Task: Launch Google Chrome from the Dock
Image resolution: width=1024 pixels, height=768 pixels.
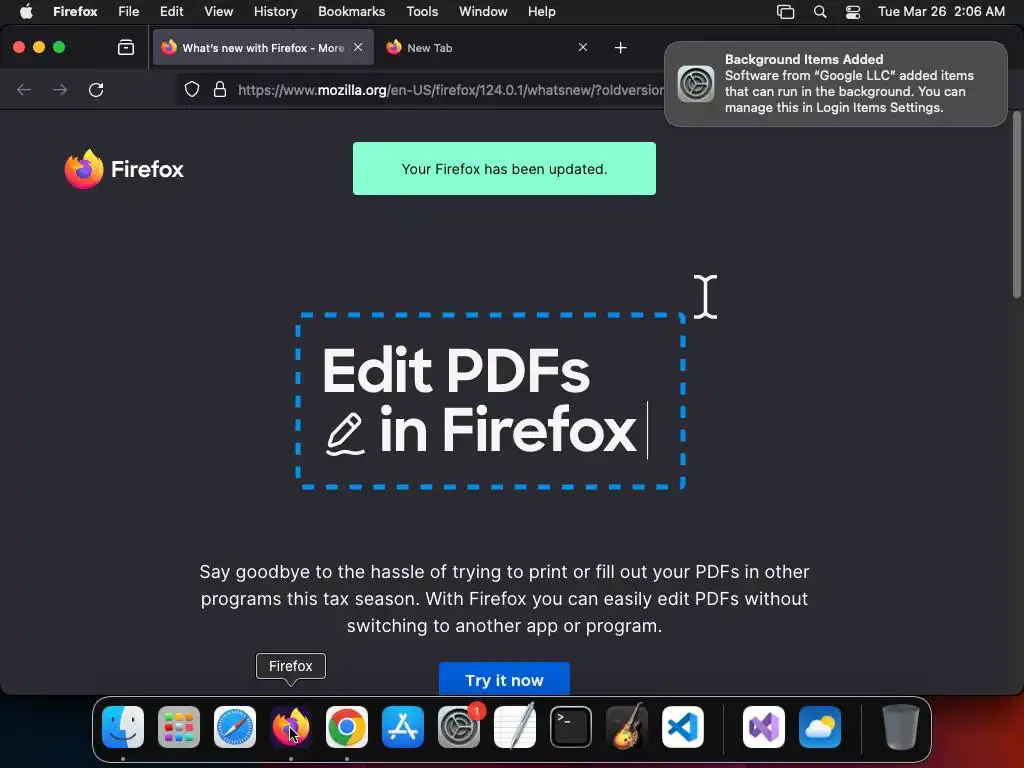Action: point(347,727)
